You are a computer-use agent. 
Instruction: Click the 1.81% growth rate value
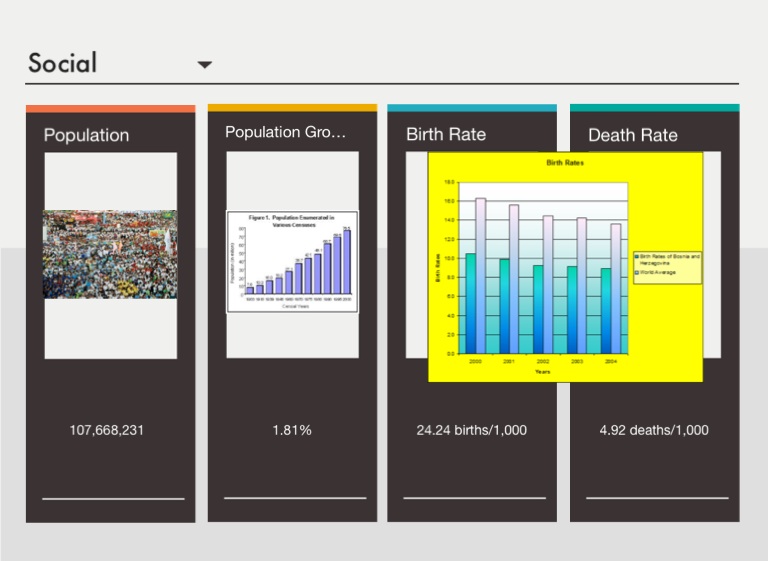pos(292,430)
